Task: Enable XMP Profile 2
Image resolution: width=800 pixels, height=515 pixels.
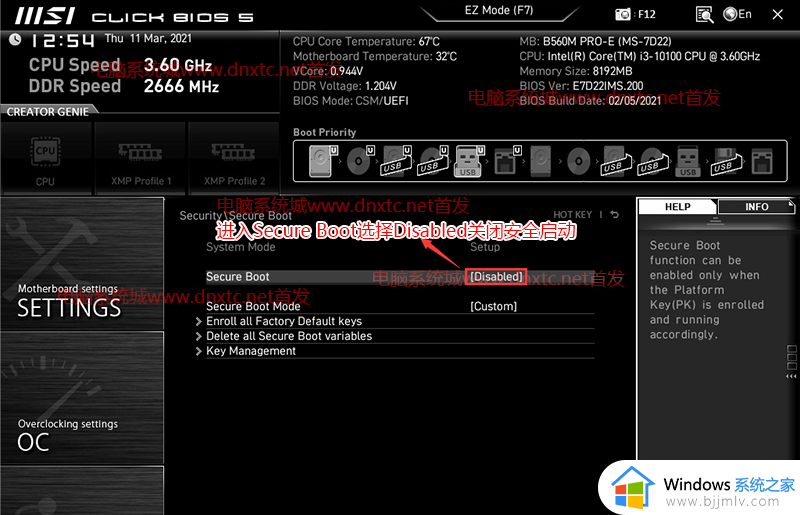Action: coord(234,159)
